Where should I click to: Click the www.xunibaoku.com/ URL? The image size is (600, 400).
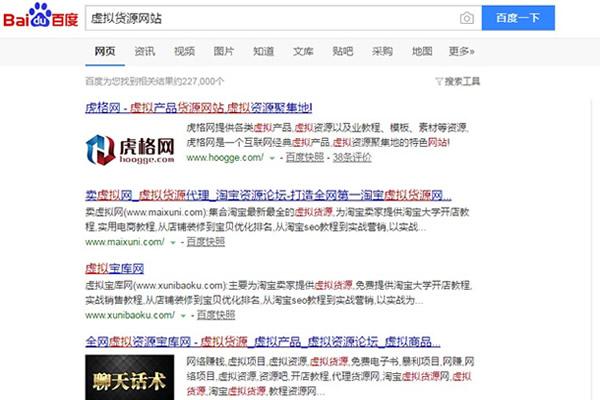(x=130, y=315)
